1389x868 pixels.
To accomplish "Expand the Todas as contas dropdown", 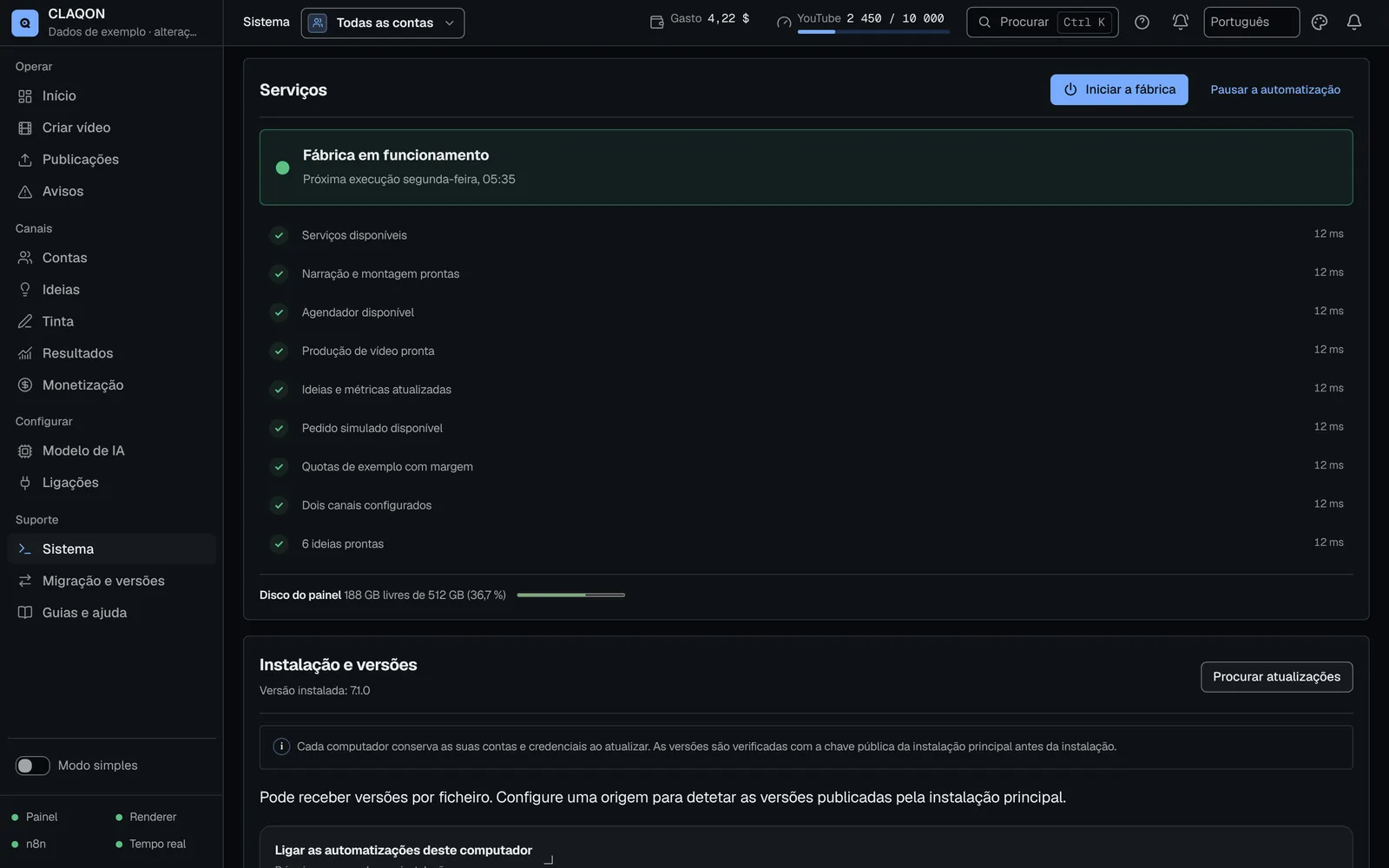I will pos(383,23).
